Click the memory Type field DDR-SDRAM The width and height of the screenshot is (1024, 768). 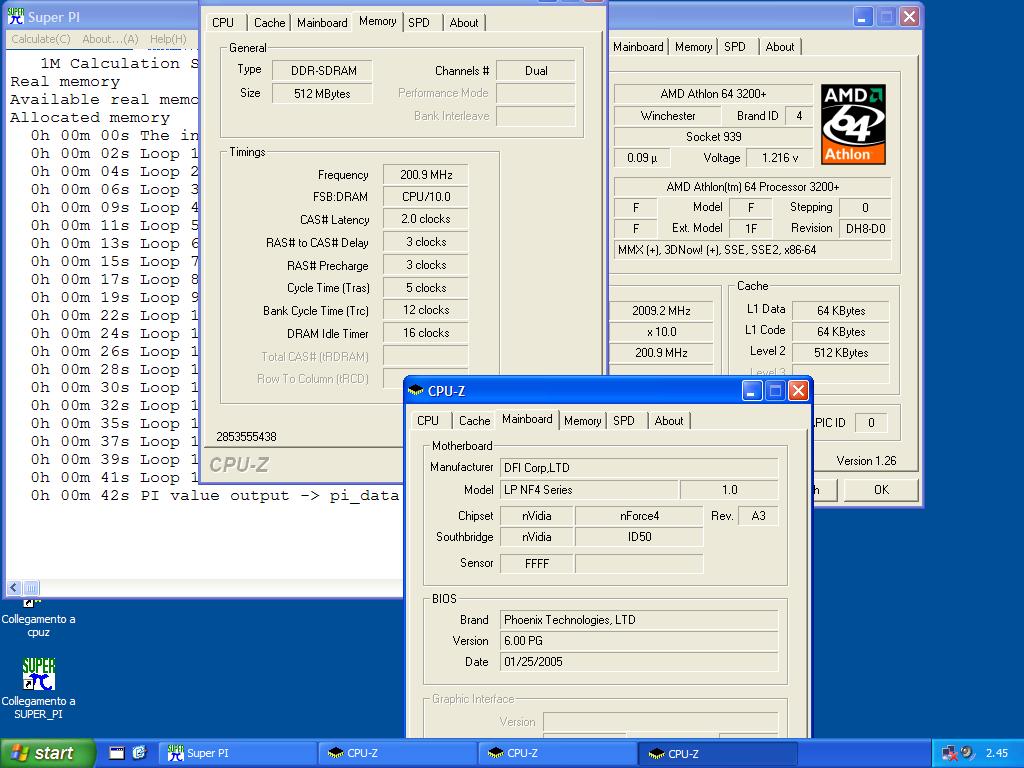[323, 71]
